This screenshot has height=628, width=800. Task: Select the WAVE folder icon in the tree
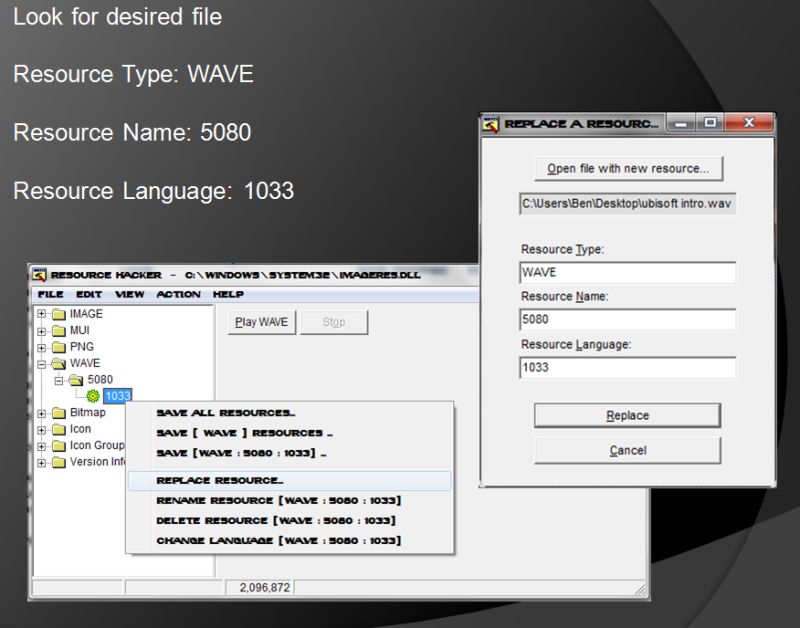tap(60, 362)
